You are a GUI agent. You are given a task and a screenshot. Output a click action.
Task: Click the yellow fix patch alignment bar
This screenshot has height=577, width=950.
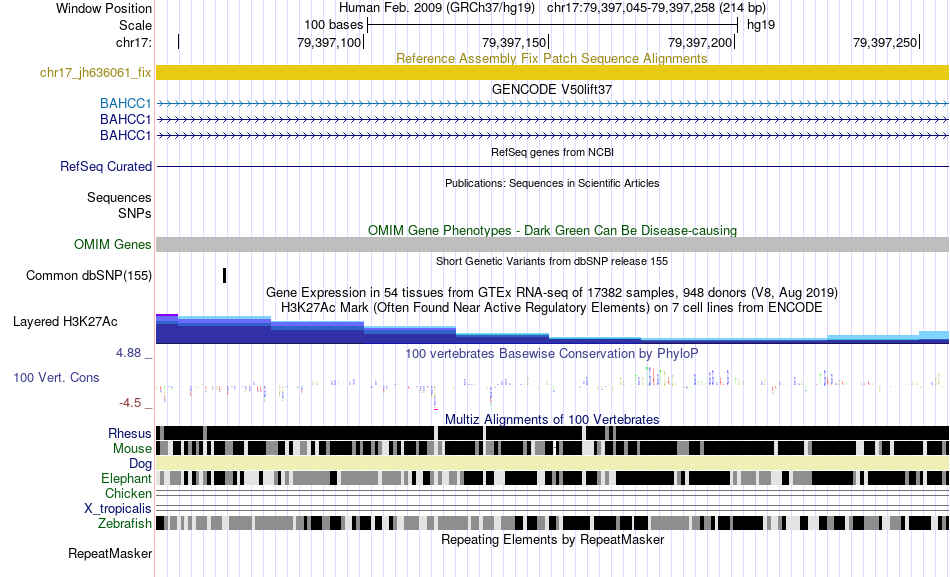(552, 72)
